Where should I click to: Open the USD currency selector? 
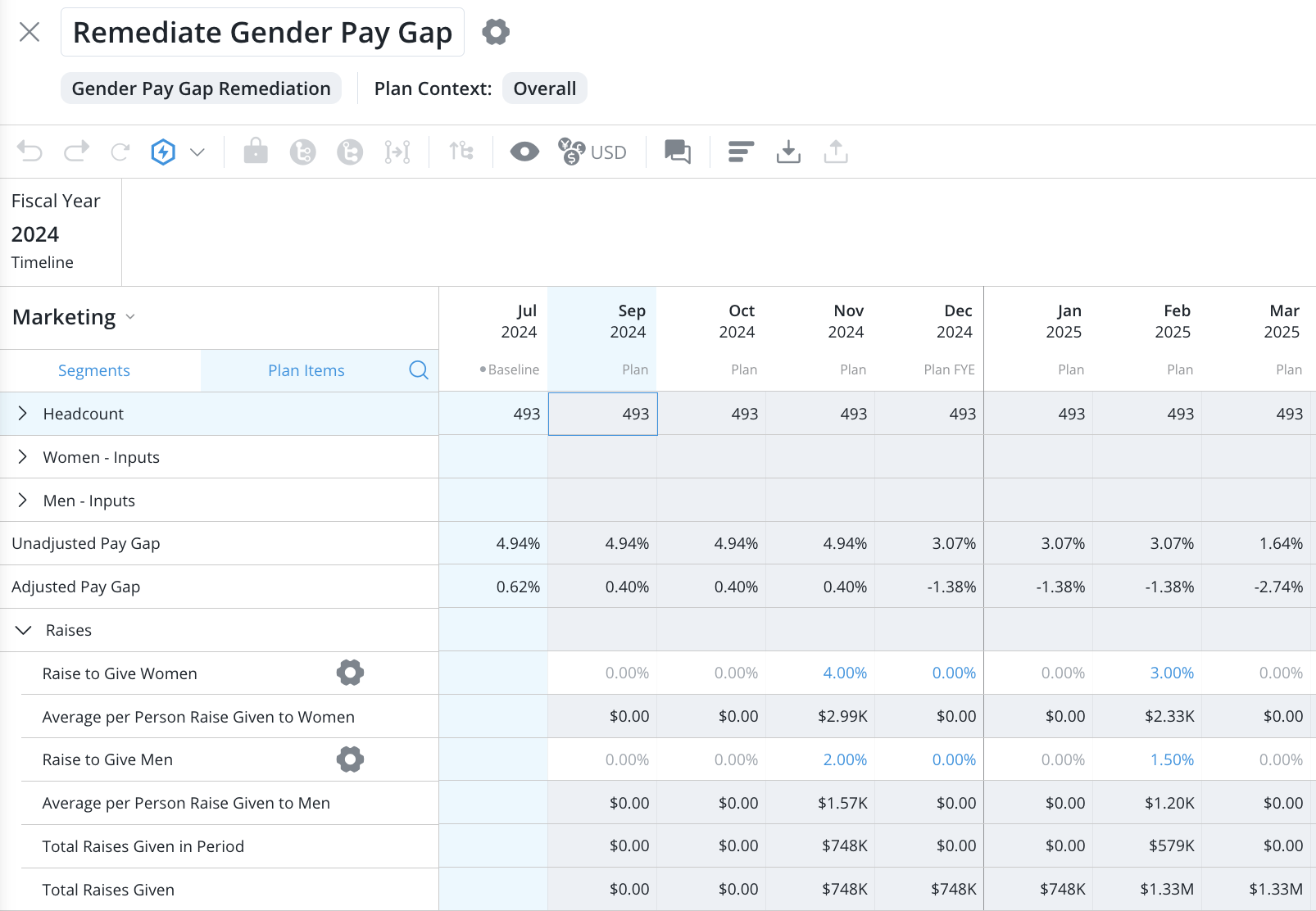tap(592, 152)
